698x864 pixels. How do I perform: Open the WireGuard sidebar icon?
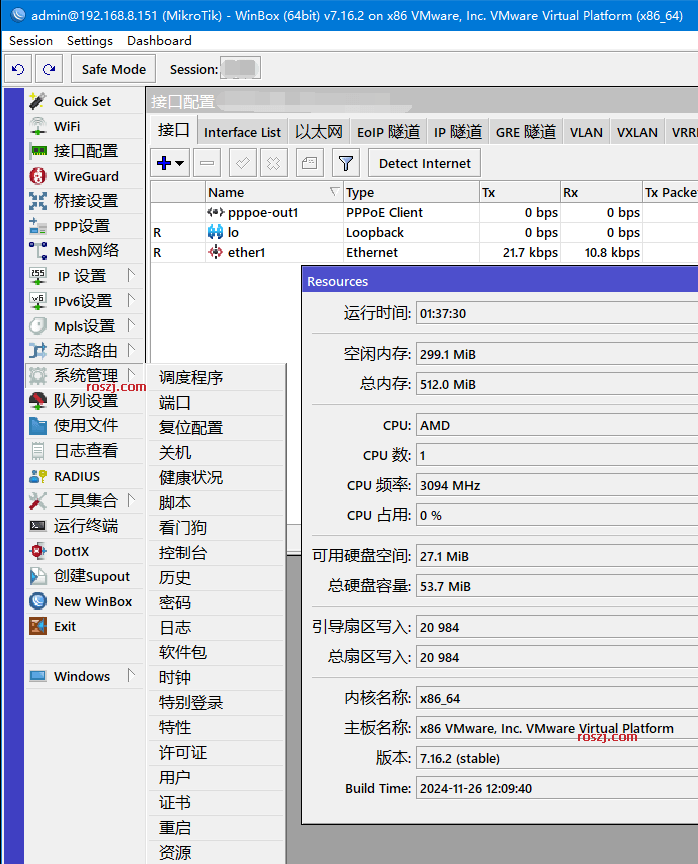coord(37,176)
